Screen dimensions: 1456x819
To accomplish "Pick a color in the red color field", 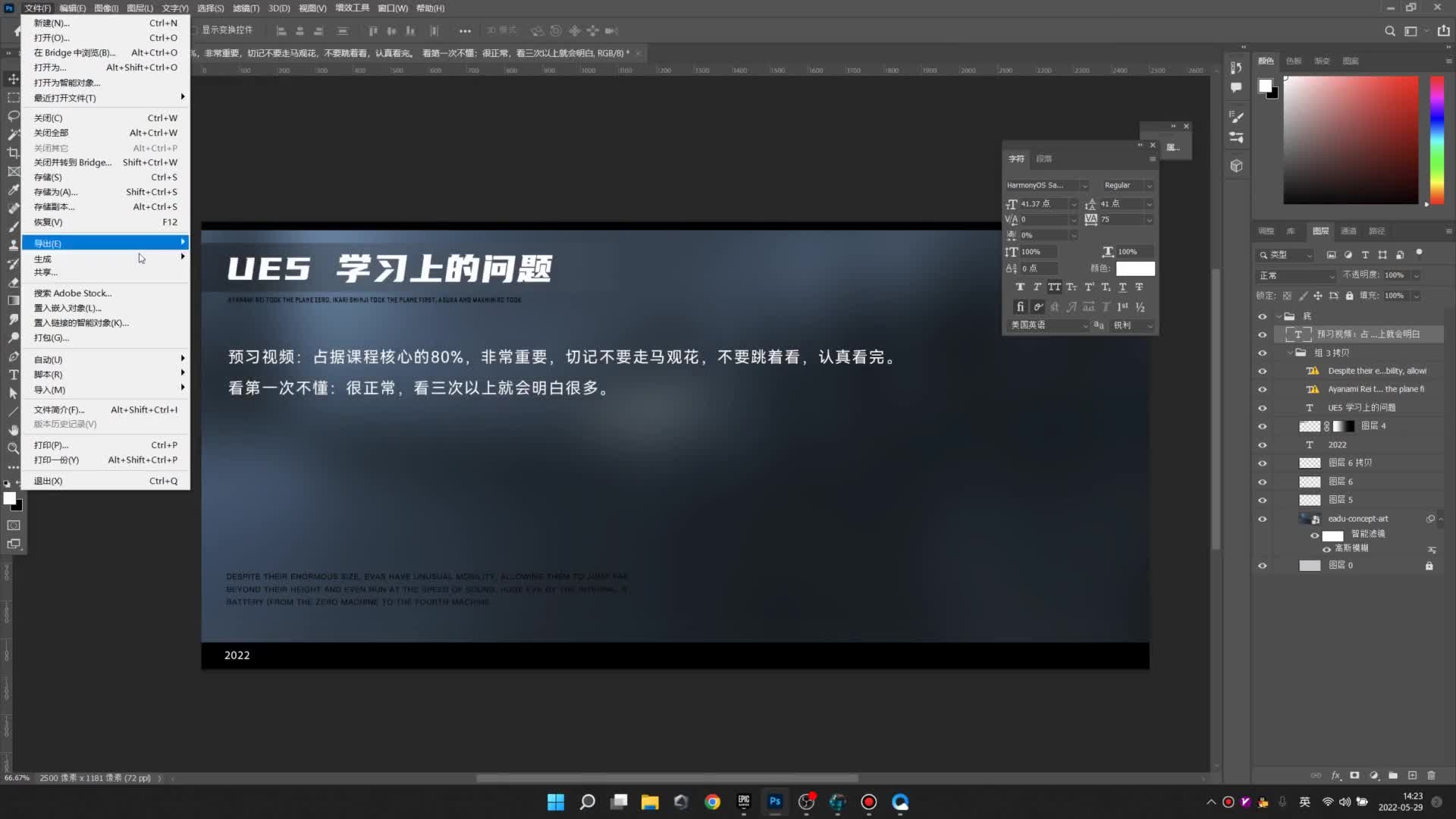I will pos(1351,140).
